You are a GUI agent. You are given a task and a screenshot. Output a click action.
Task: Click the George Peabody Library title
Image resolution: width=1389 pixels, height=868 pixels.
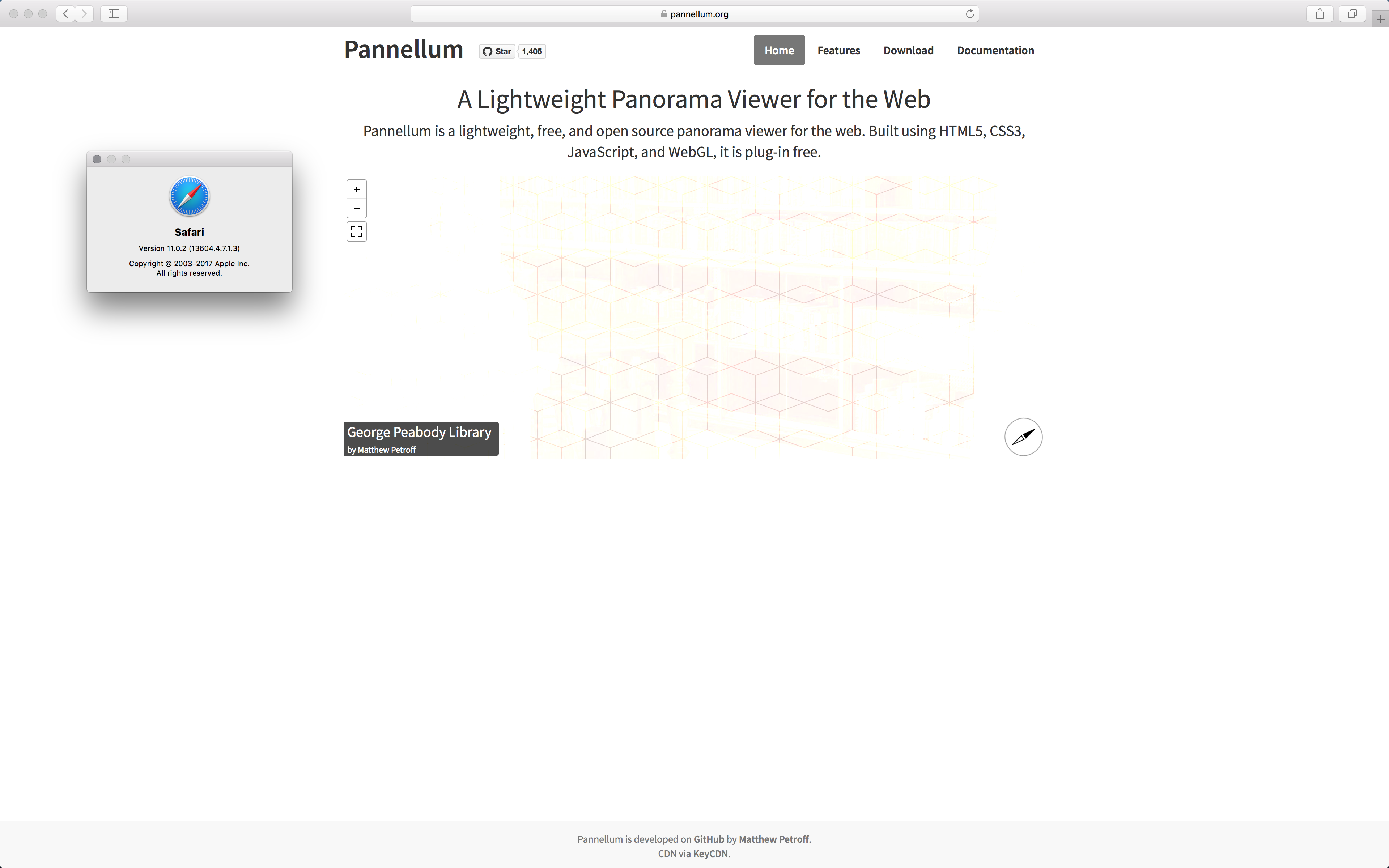click(x=419, y=432)
